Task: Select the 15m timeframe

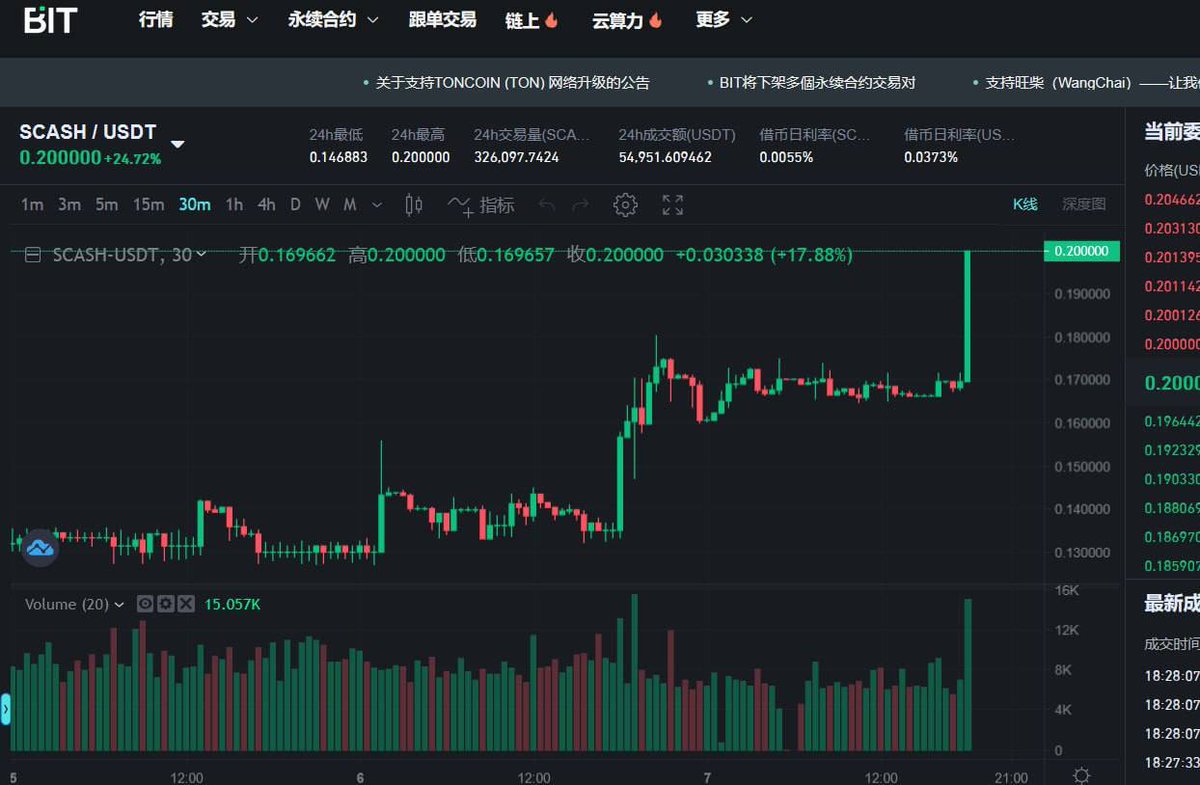Action: (x=148, y=205)
